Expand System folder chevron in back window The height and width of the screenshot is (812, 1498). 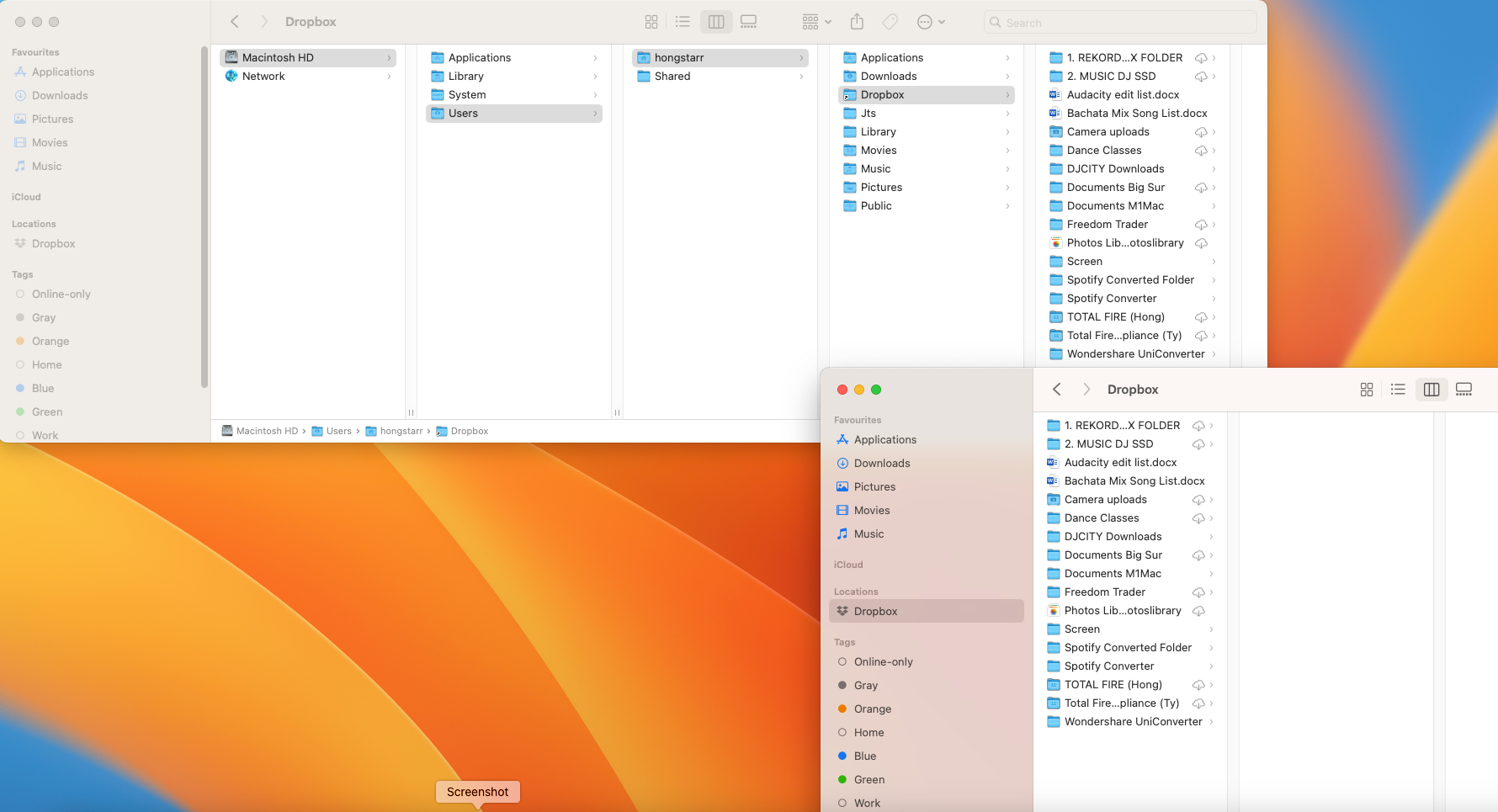(x=595, y=95)
